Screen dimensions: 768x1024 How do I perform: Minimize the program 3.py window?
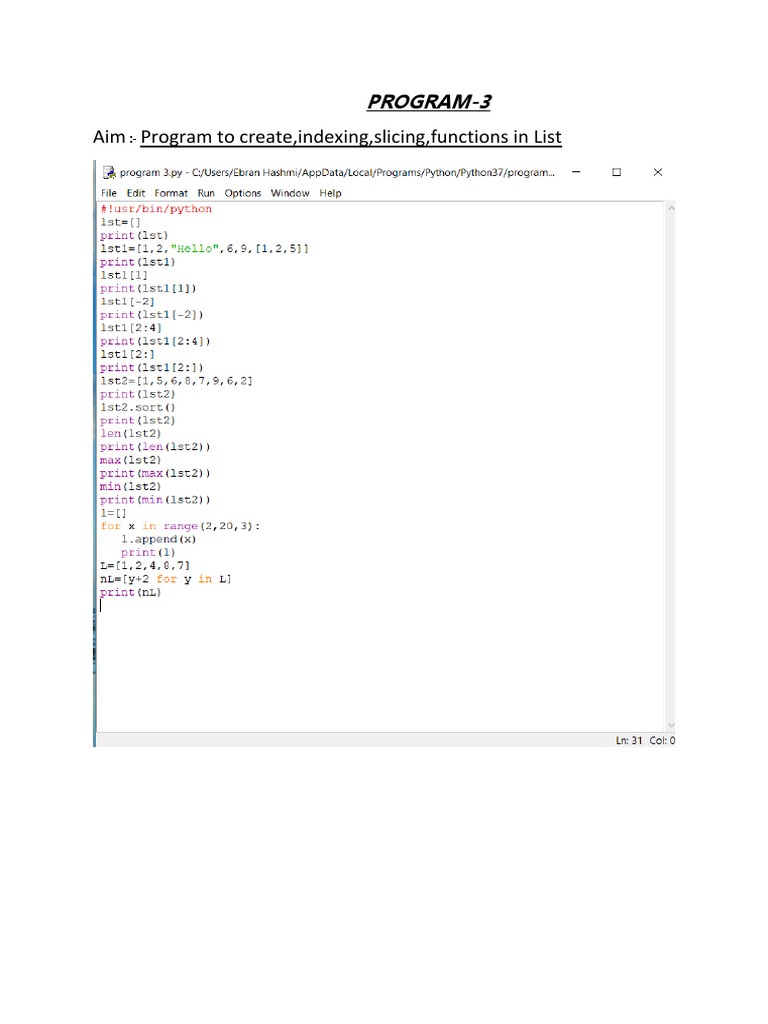tap(576, 172)
